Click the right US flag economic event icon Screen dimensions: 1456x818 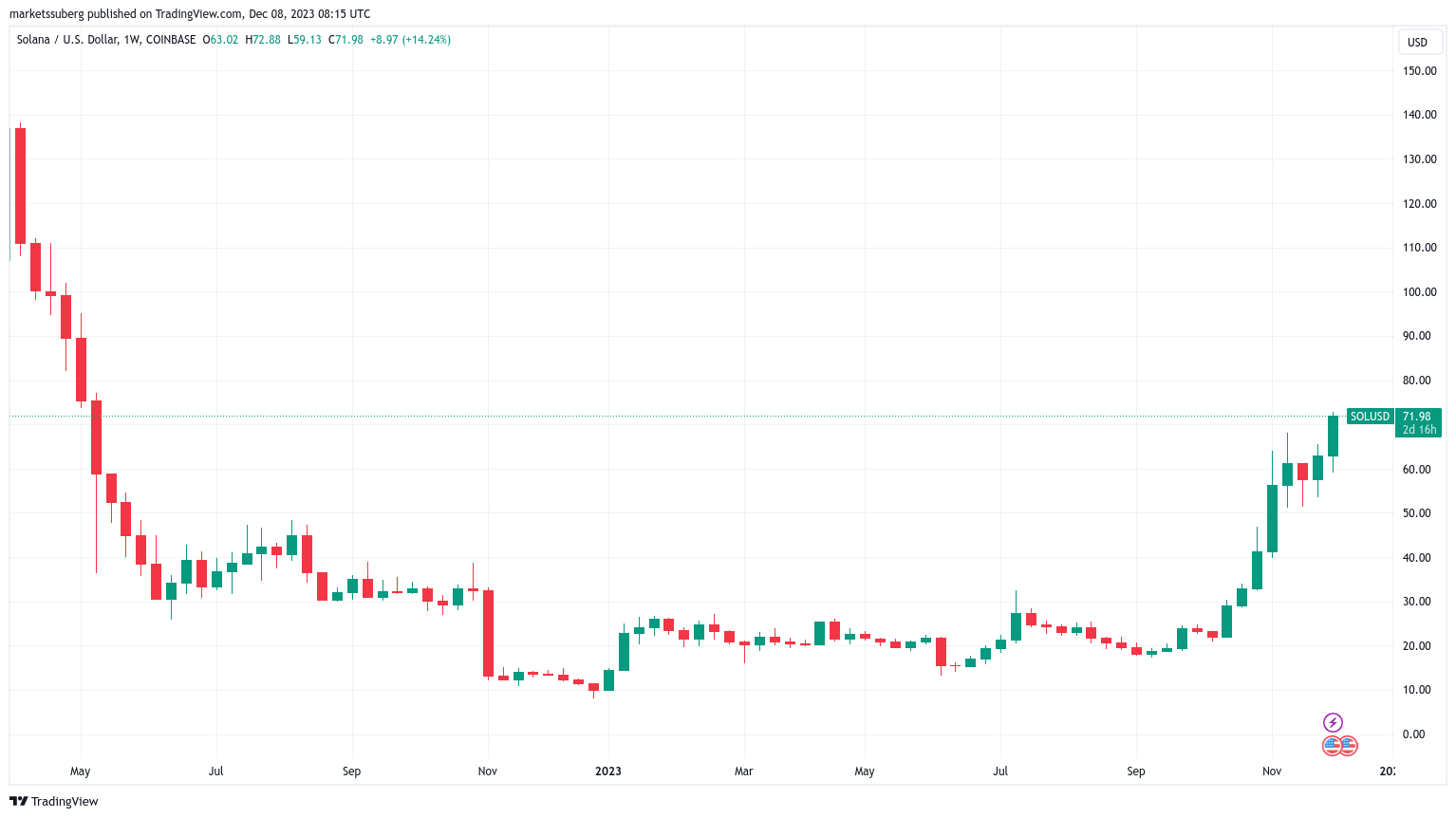pyautogui.click(x=1348, y=746)
